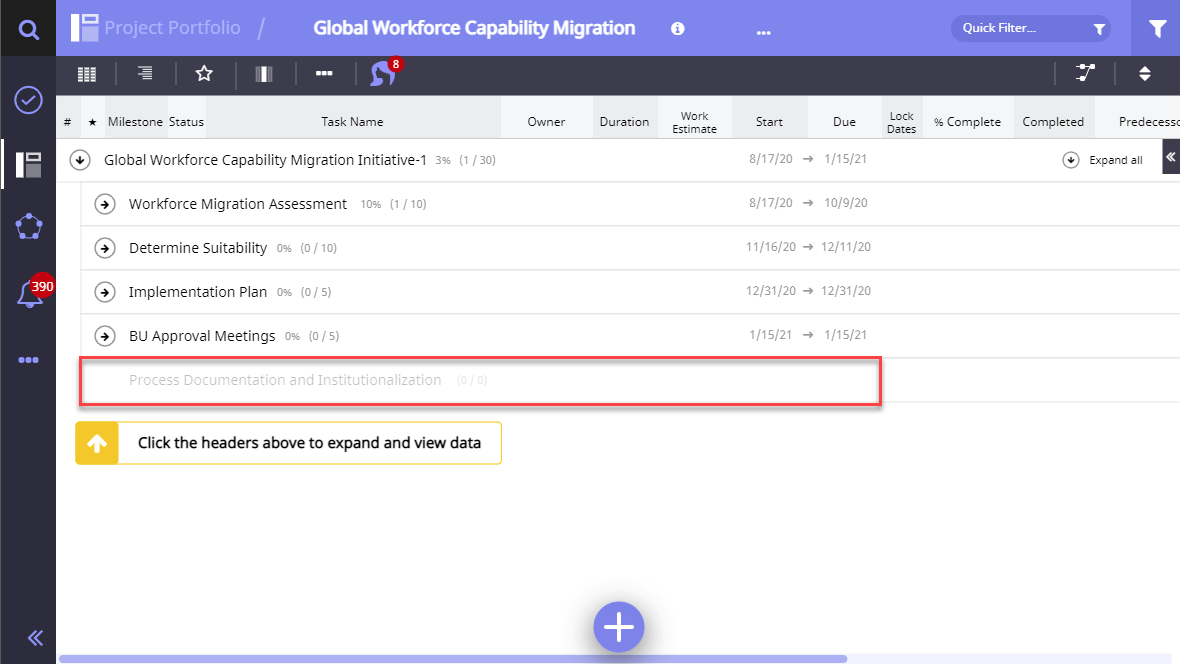The image size is (1180, 664).
Task: Open search from the left sidebar
Action: (x=29, y=29)
